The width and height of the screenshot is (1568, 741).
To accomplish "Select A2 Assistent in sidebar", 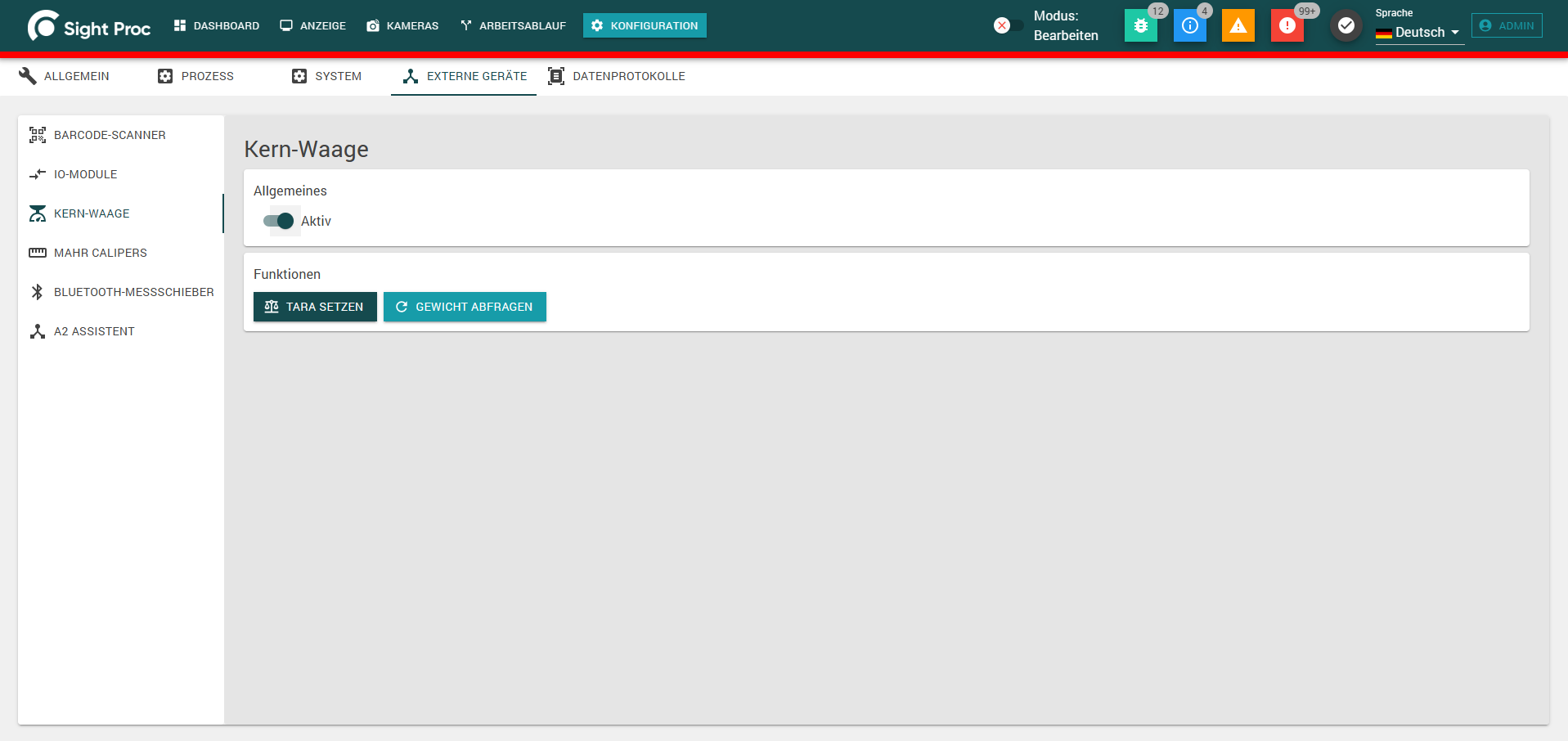I will point(121,331).
